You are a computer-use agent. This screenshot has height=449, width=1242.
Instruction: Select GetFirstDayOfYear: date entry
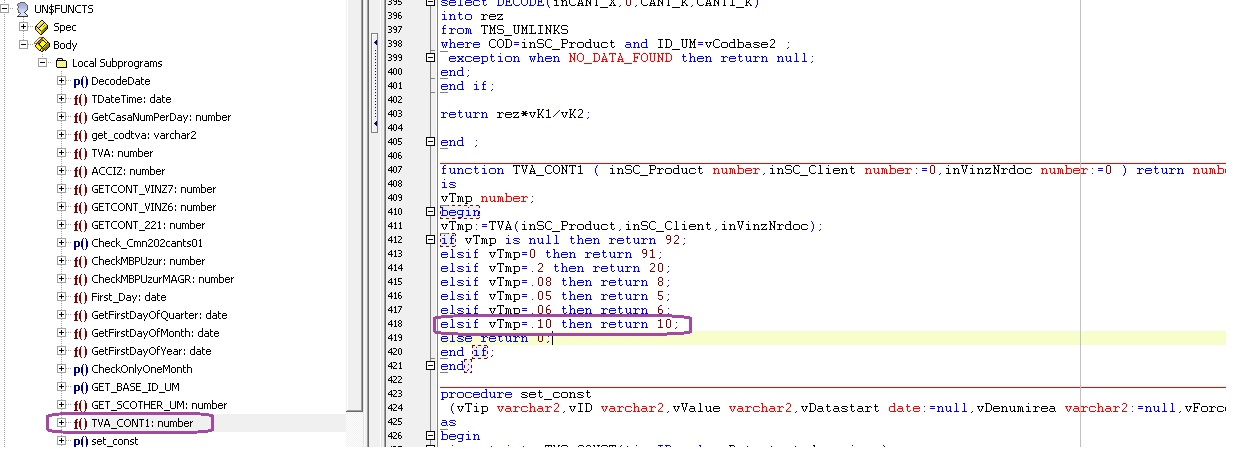tap(151, 351)
